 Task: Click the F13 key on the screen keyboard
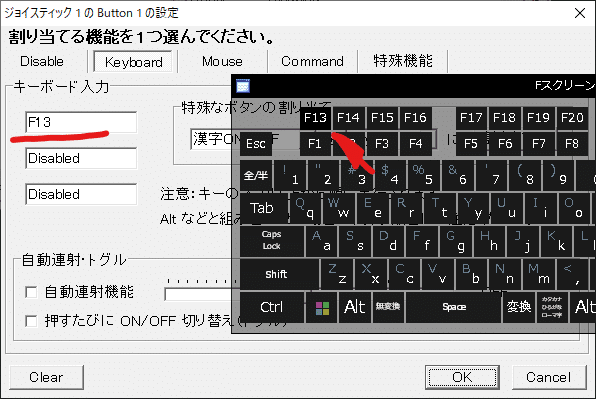coord(315,118)
